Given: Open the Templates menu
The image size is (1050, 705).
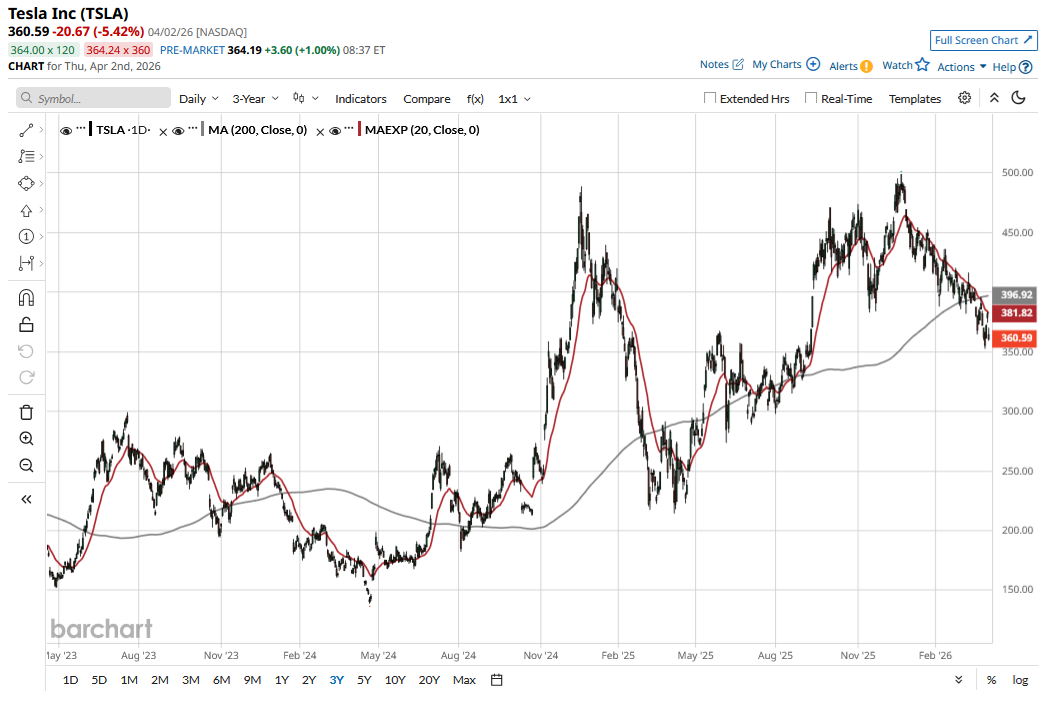Looking at the screenshot, I should point(915,98).
